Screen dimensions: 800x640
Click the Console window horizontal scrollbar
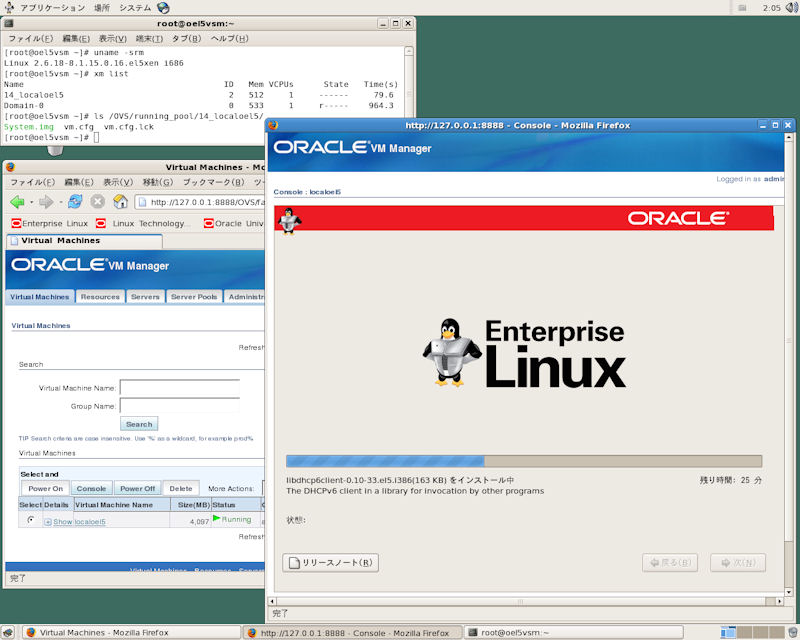526,601
